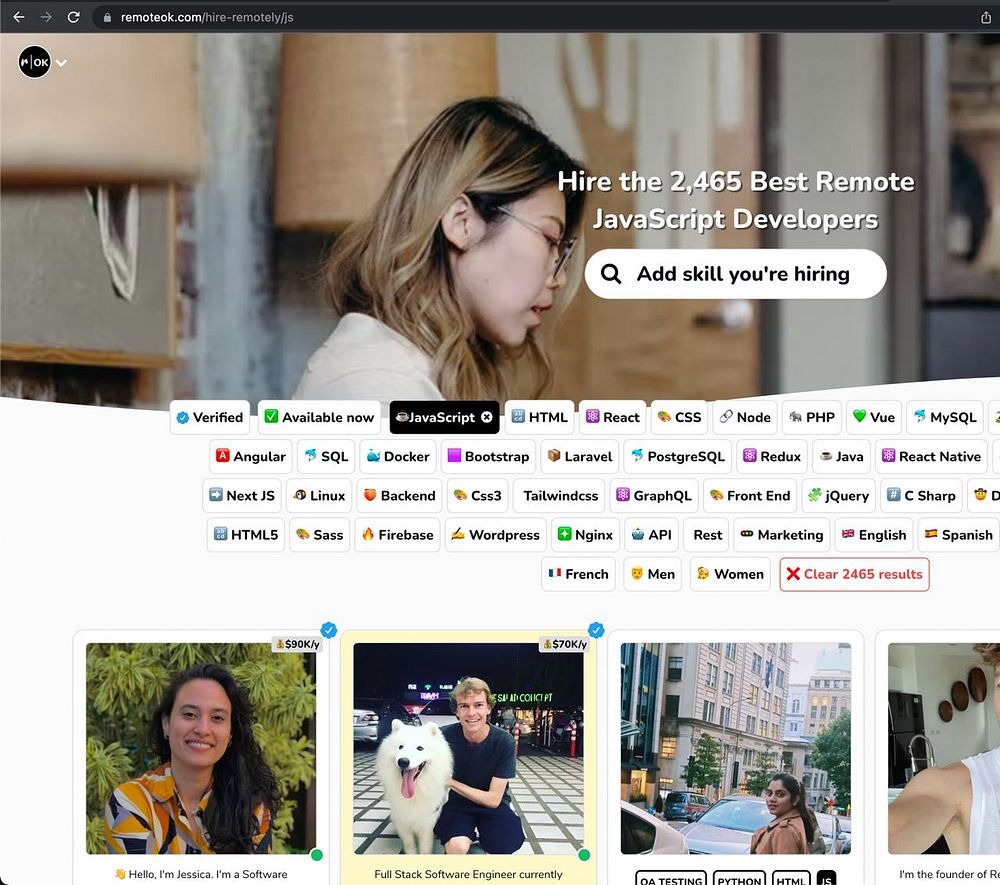Filter by Docker skill
1000x885 pixels.
[398, 457]
